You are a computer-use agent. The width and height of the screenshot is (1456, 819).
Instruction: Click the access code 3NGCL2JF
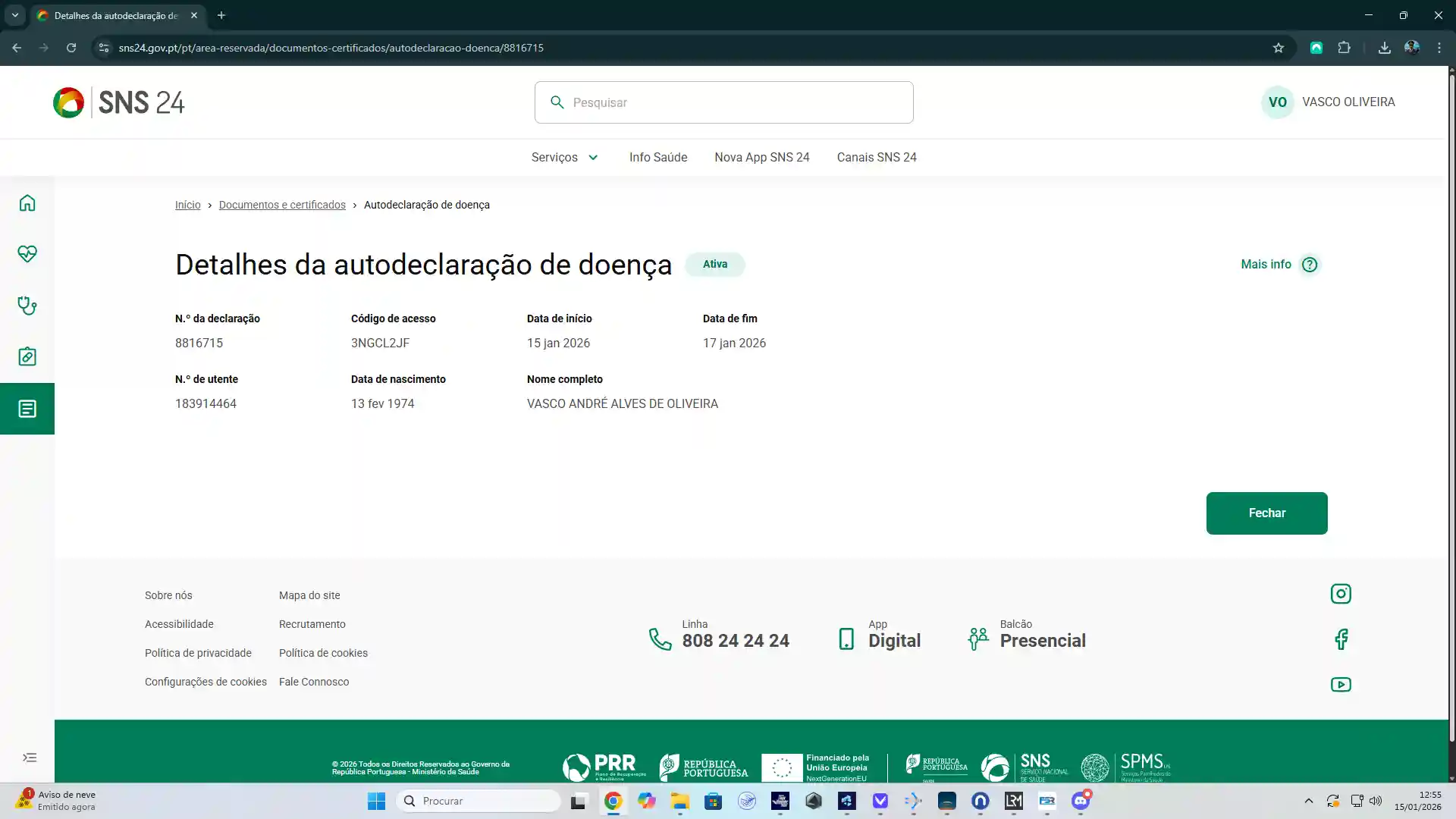380,344
